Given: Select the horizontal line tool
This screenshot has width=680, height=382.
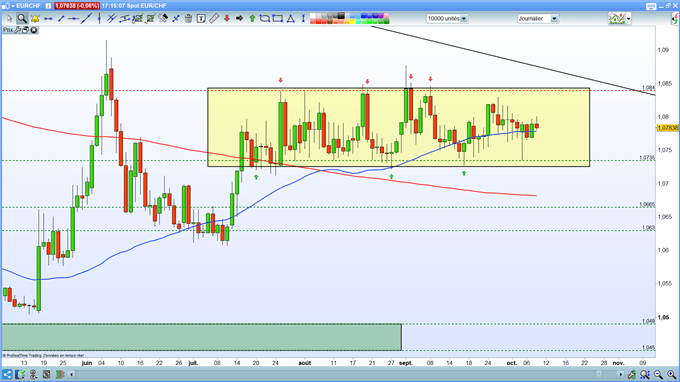Looking at the screenshot, I should pos(73,19).
